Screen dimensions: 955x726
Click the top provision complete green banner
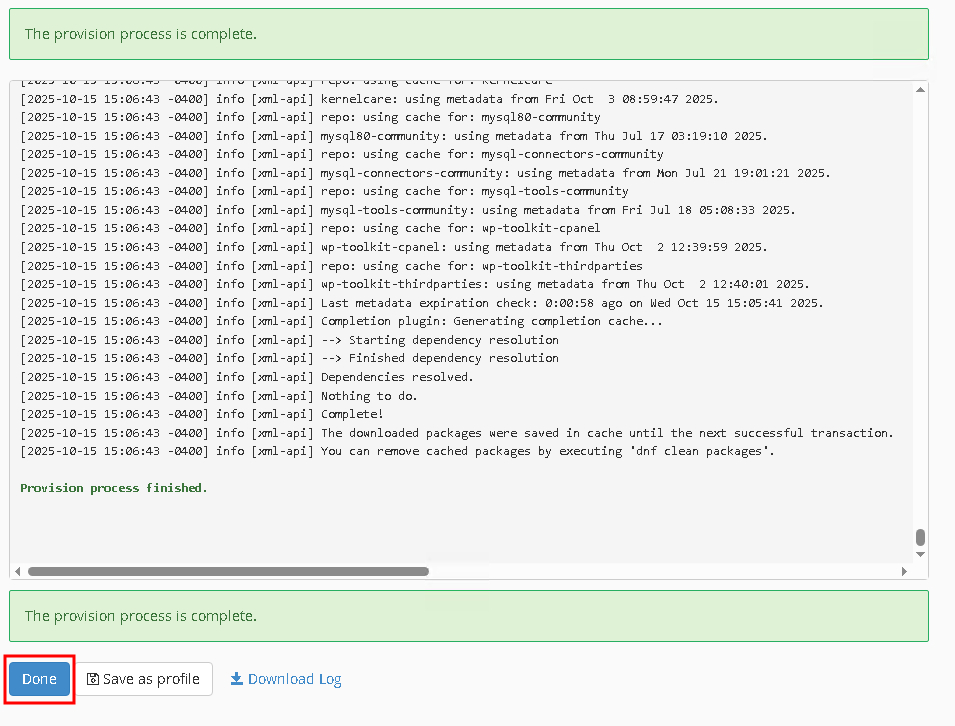click(468, 34)
